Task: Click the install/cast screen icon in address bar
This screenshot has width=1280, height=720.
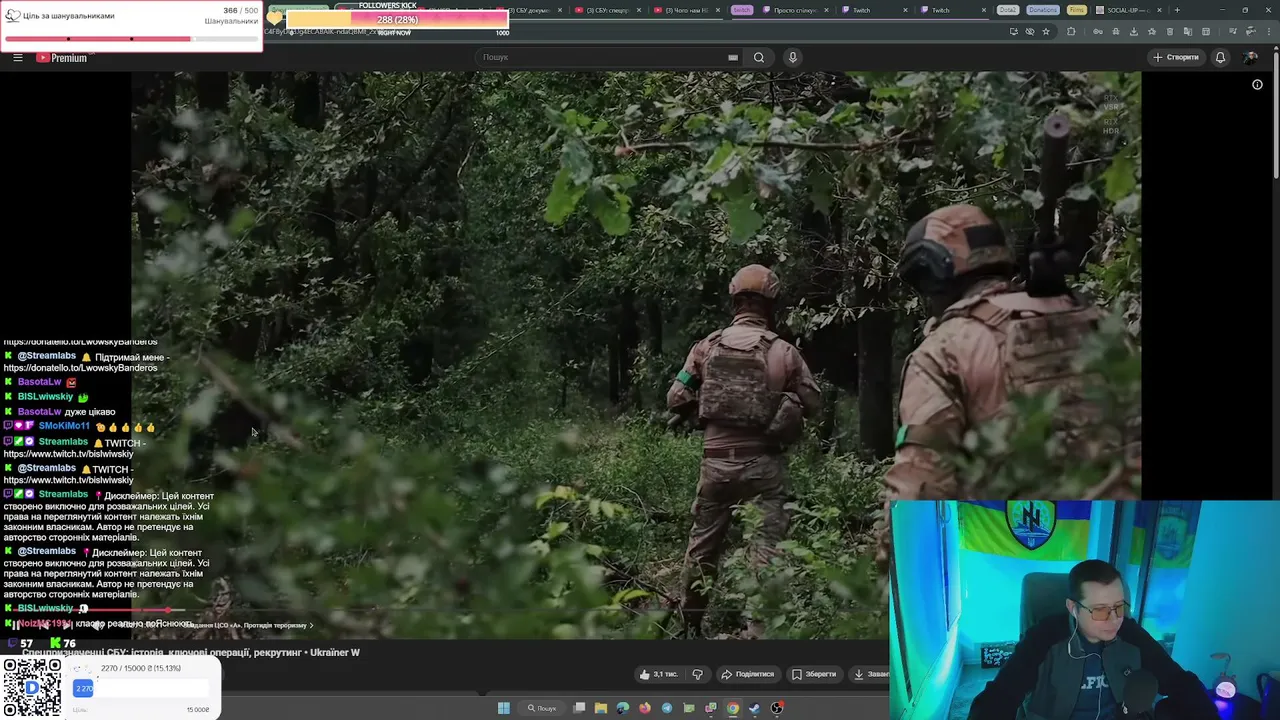Action: (1014, 31)
